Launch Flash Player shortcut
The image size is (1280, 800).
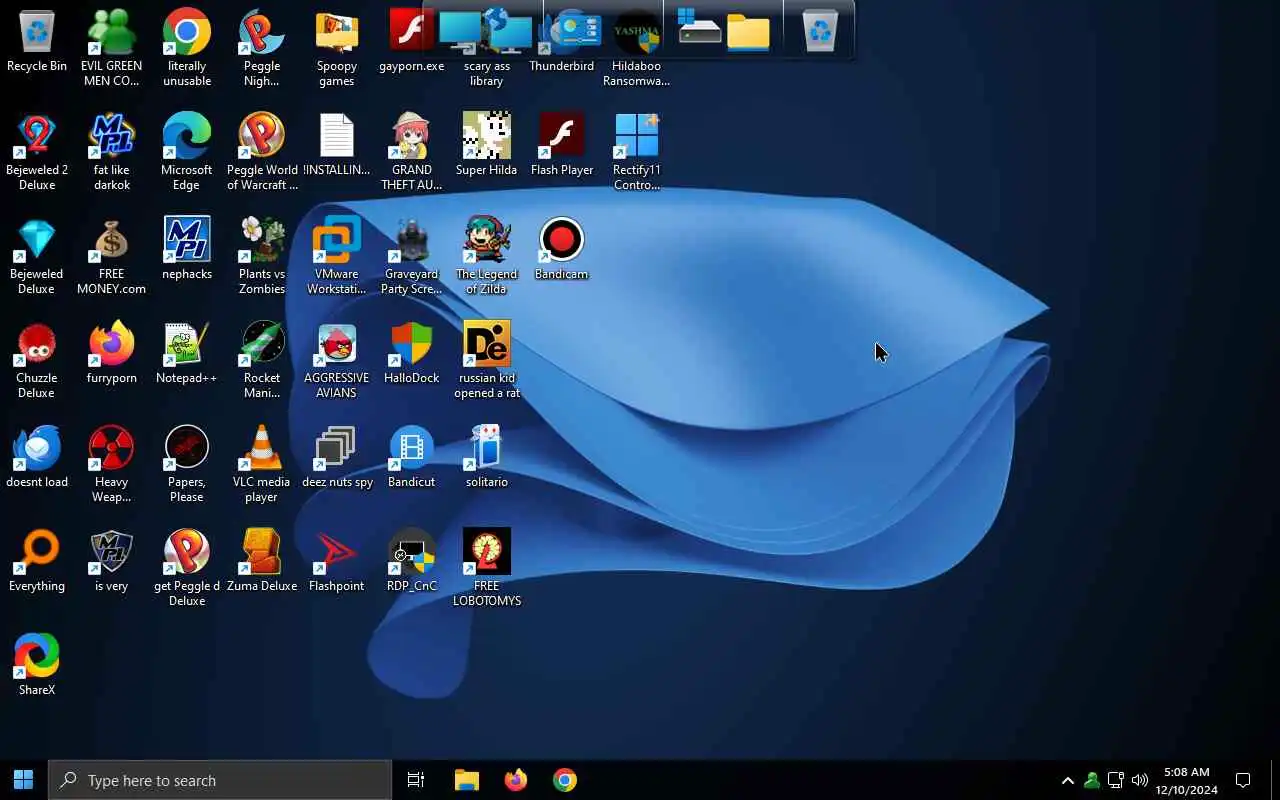point(562,144)
